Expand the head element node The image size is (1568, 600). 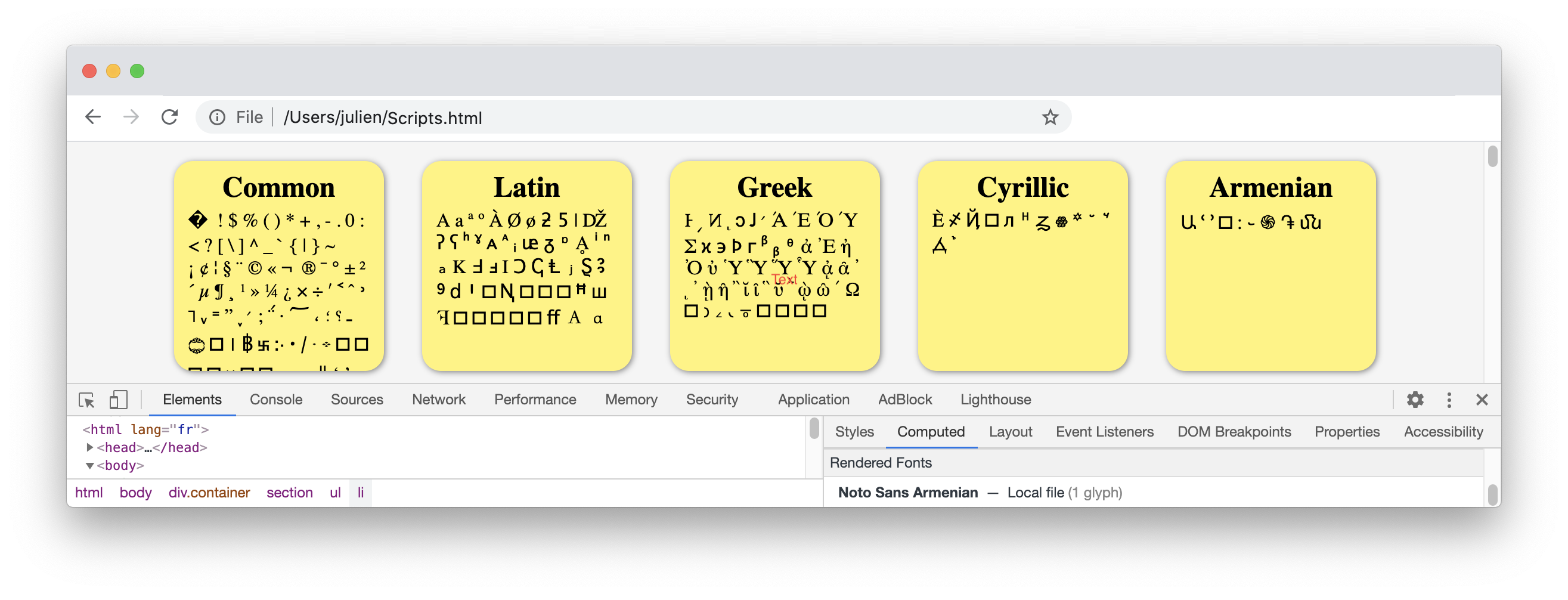pos(90,448)
